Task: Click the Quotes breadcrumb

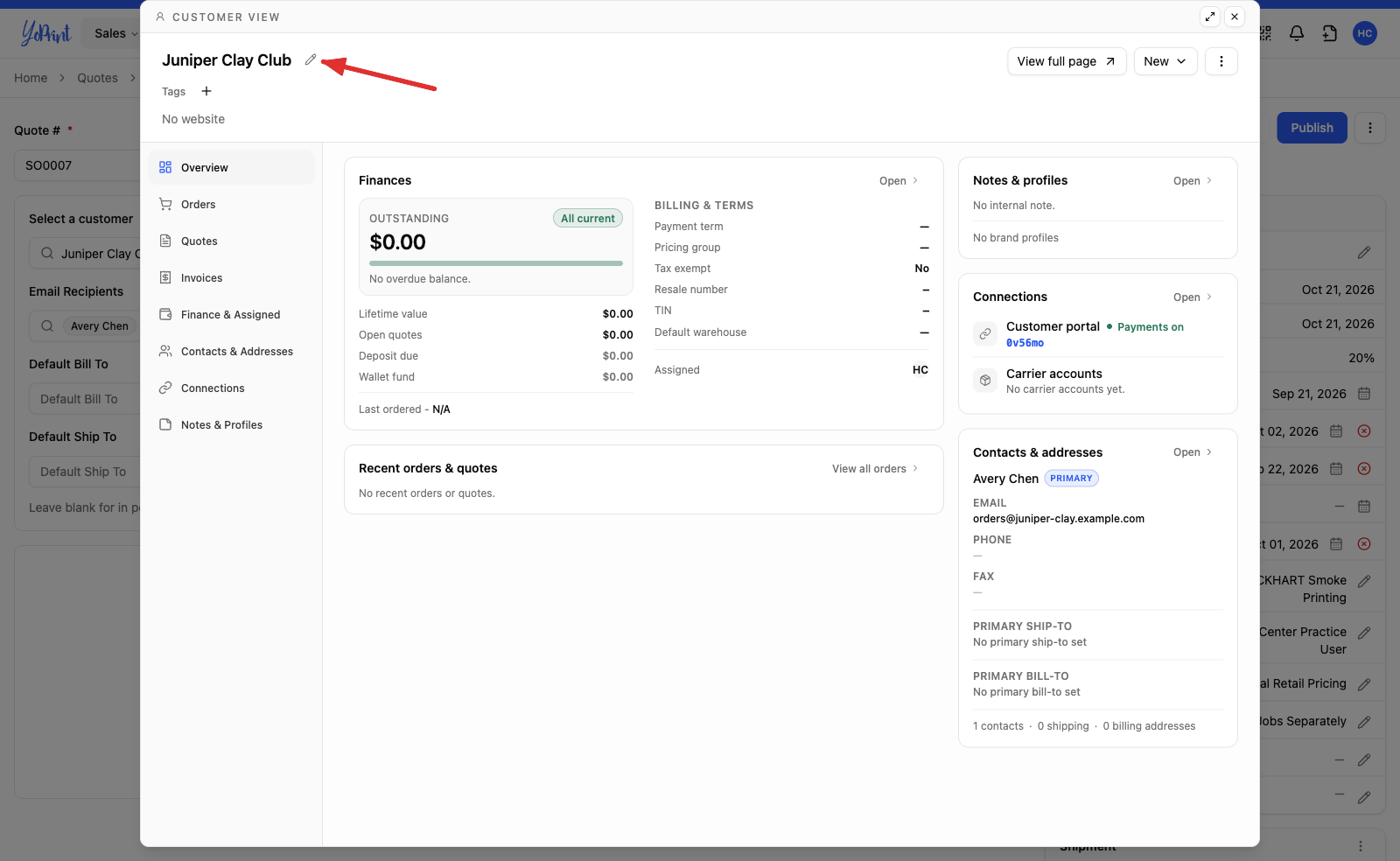Action: tap(97, 78)
